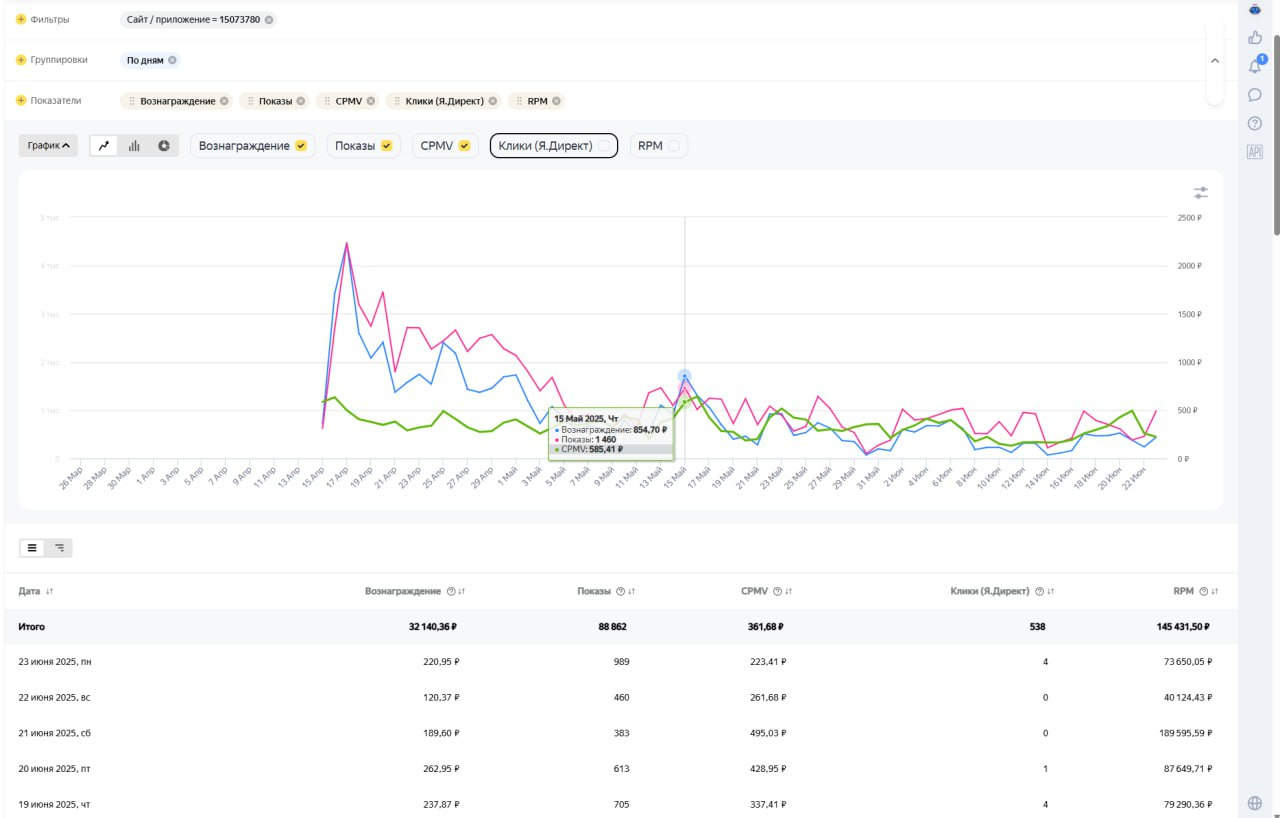Viewport: 1280px width, 818px height.
Task: Switch to pie chart view
Action: click(163, 146)
